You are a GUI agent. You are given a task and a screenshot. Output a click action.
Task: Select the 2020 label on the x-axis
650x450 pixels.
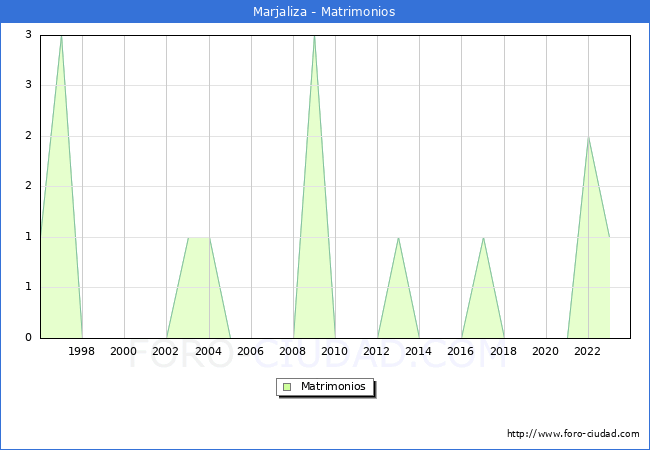(545, 351)
